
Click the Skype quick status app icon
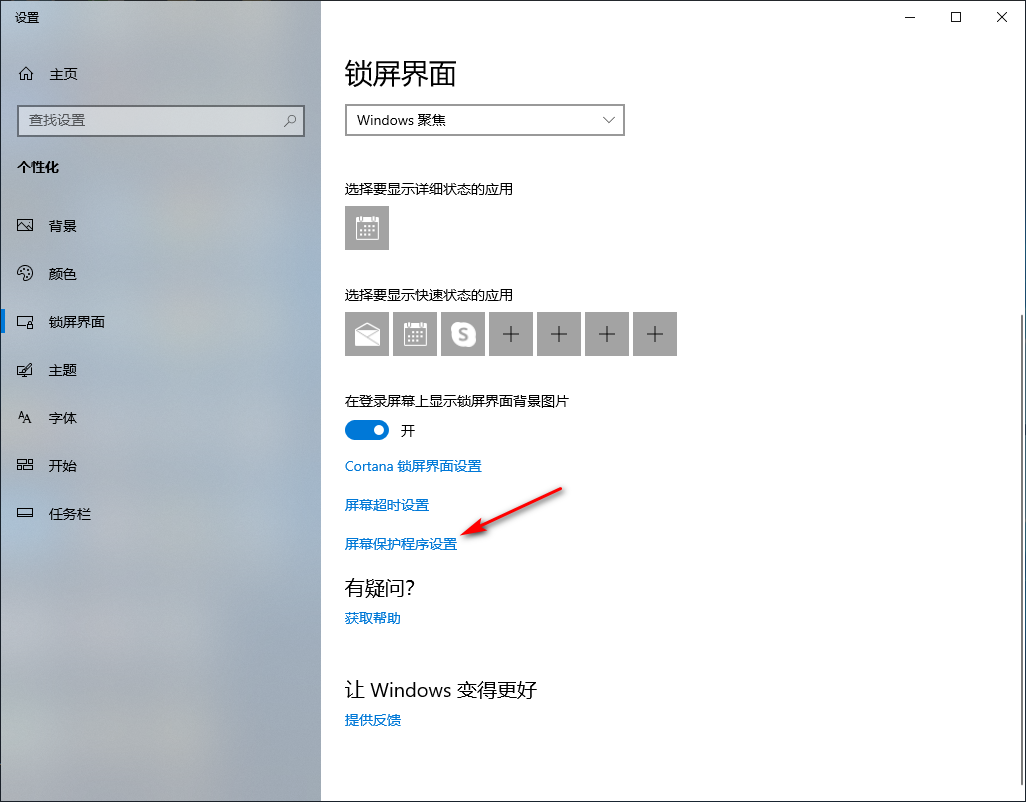click(463, 334)
